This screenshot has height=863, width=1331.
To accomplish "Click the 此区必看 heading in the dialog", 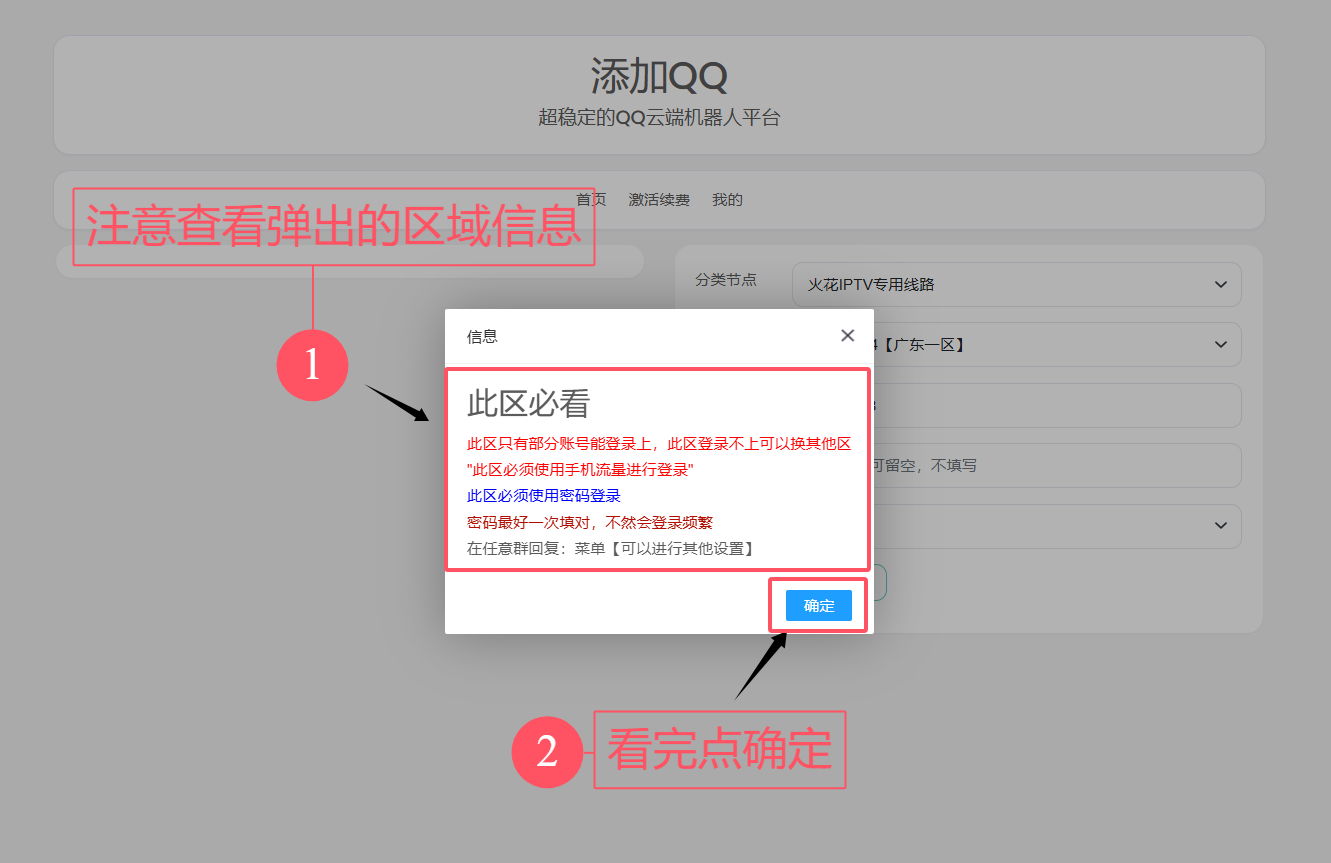I will (529, 404).
